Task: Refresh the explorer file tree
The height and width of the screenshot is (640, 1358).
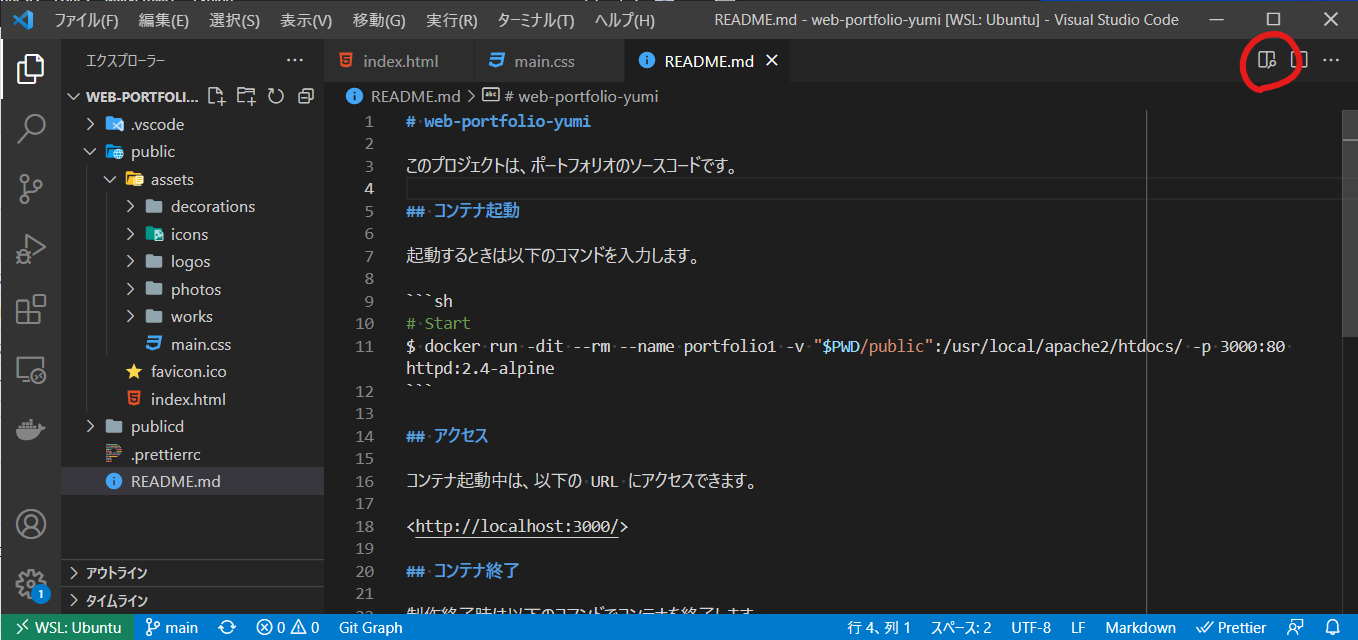Action: click(x=276, y=96)
